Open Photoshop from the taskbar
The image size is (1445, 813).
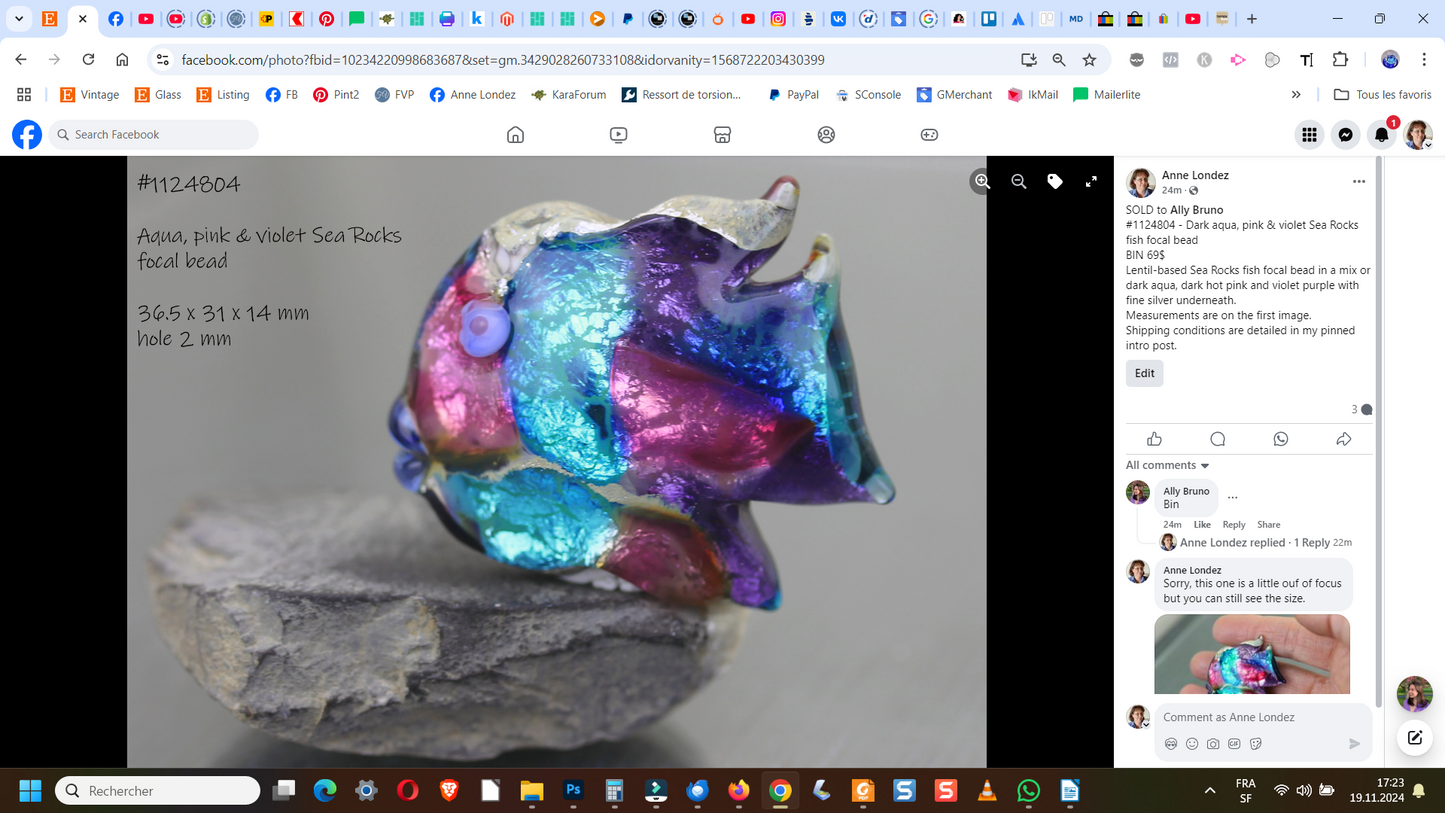pos(573,791)
